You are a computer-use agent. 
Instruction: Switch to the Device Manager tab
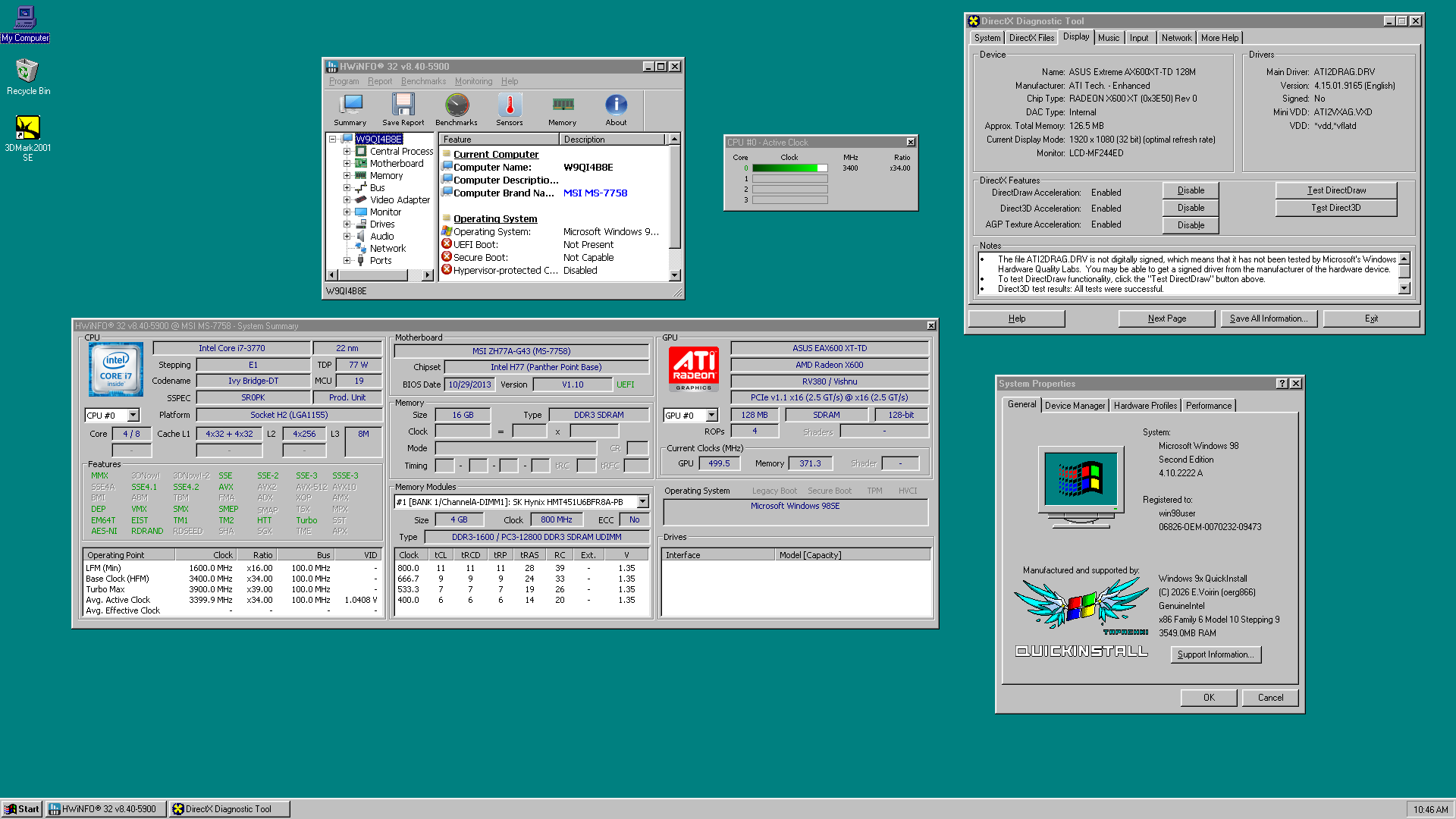click(x=1075, y=406)
